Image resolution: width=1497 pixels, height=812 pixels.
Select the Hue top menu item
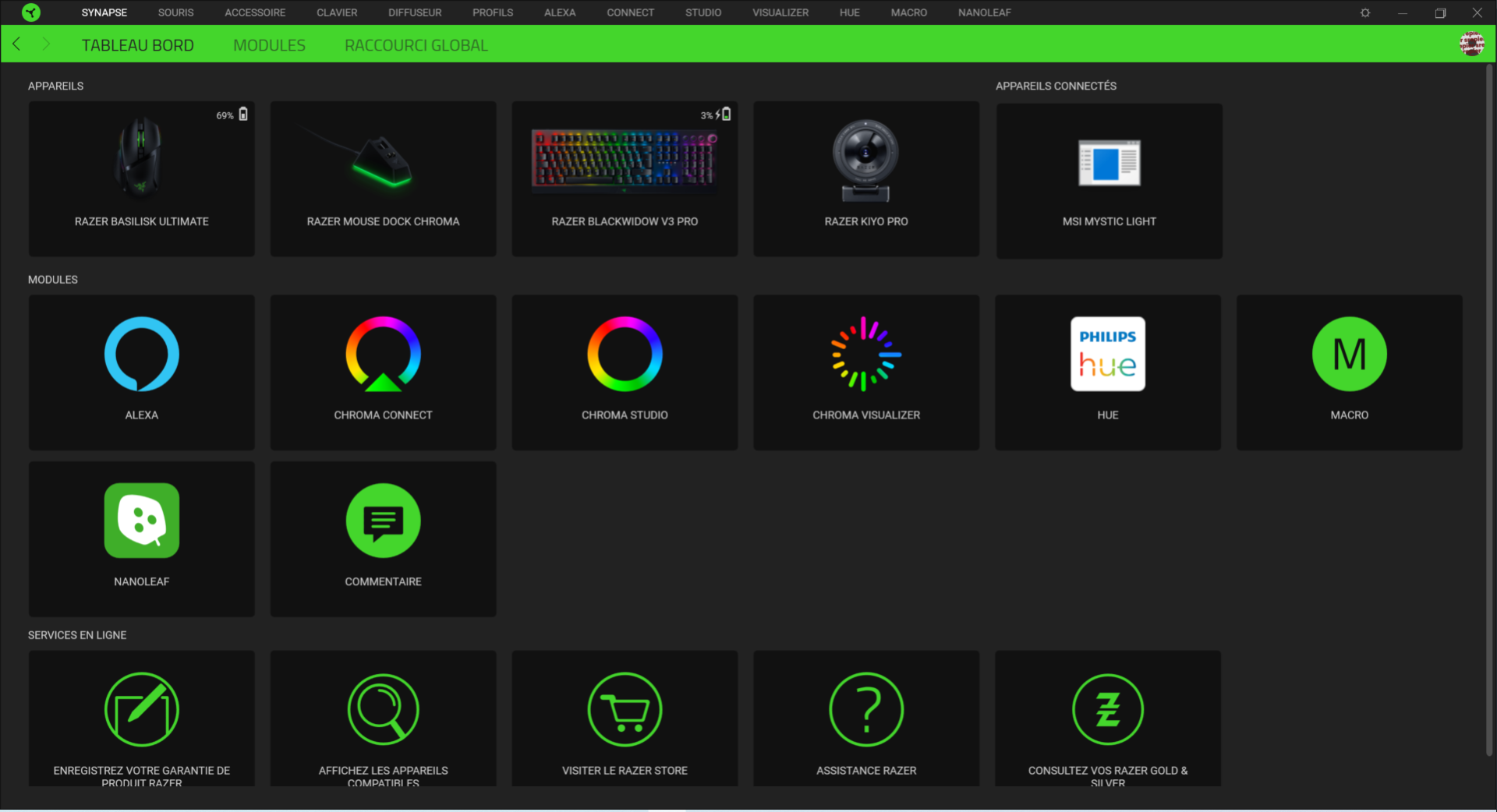click(850, 12)
